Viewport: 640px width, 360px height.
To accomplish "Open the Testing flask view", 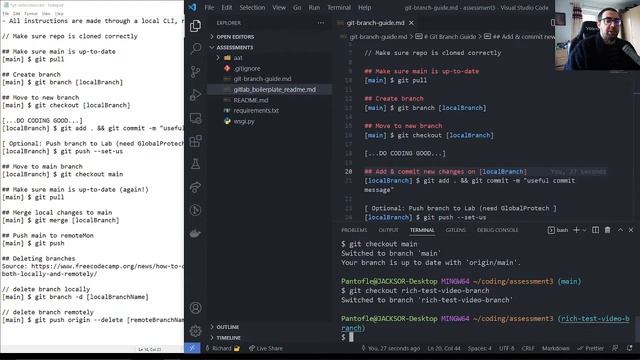I will 196,164.
